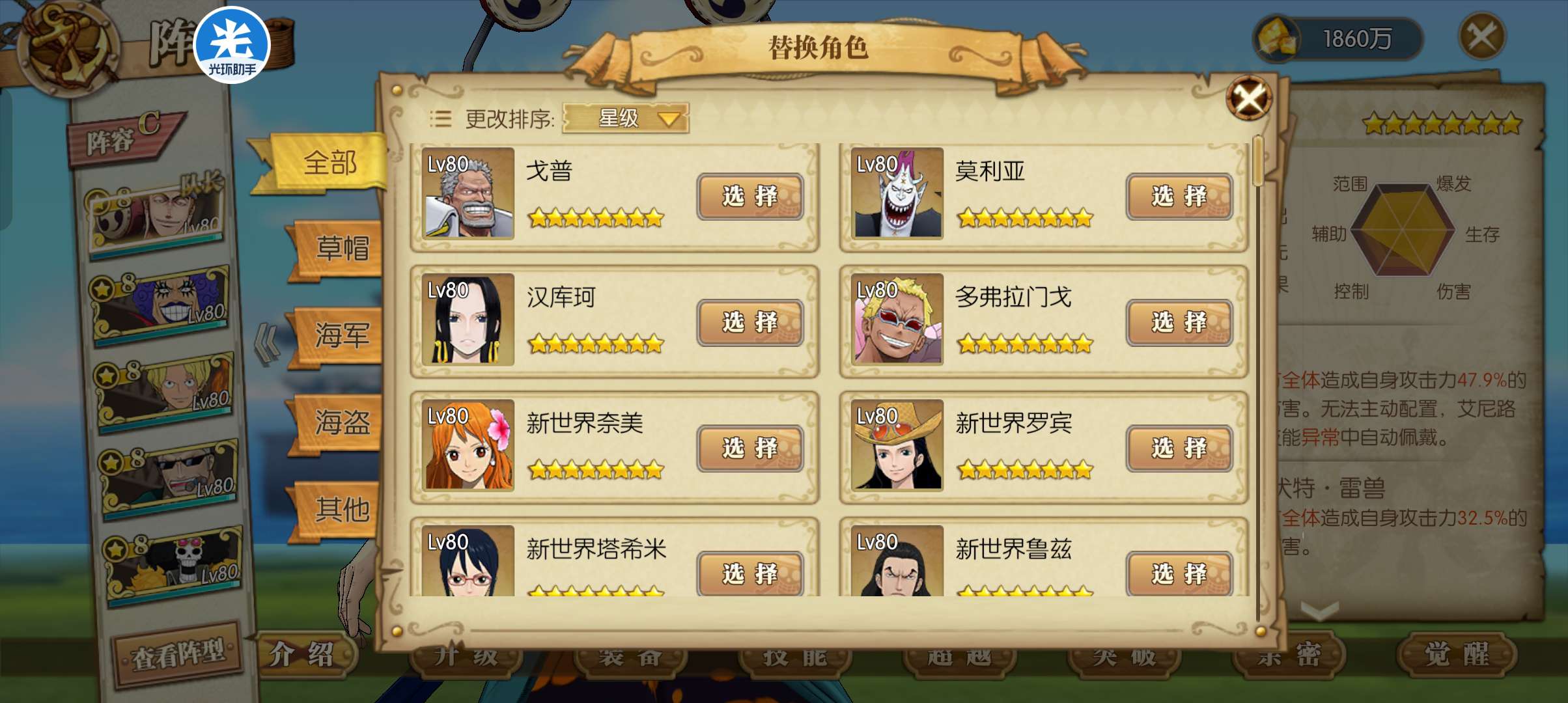Image resolution: width=1568 pixels, height=703 pixels.
Task: Click 戈普 character portrait
Action: click(468, 193)
